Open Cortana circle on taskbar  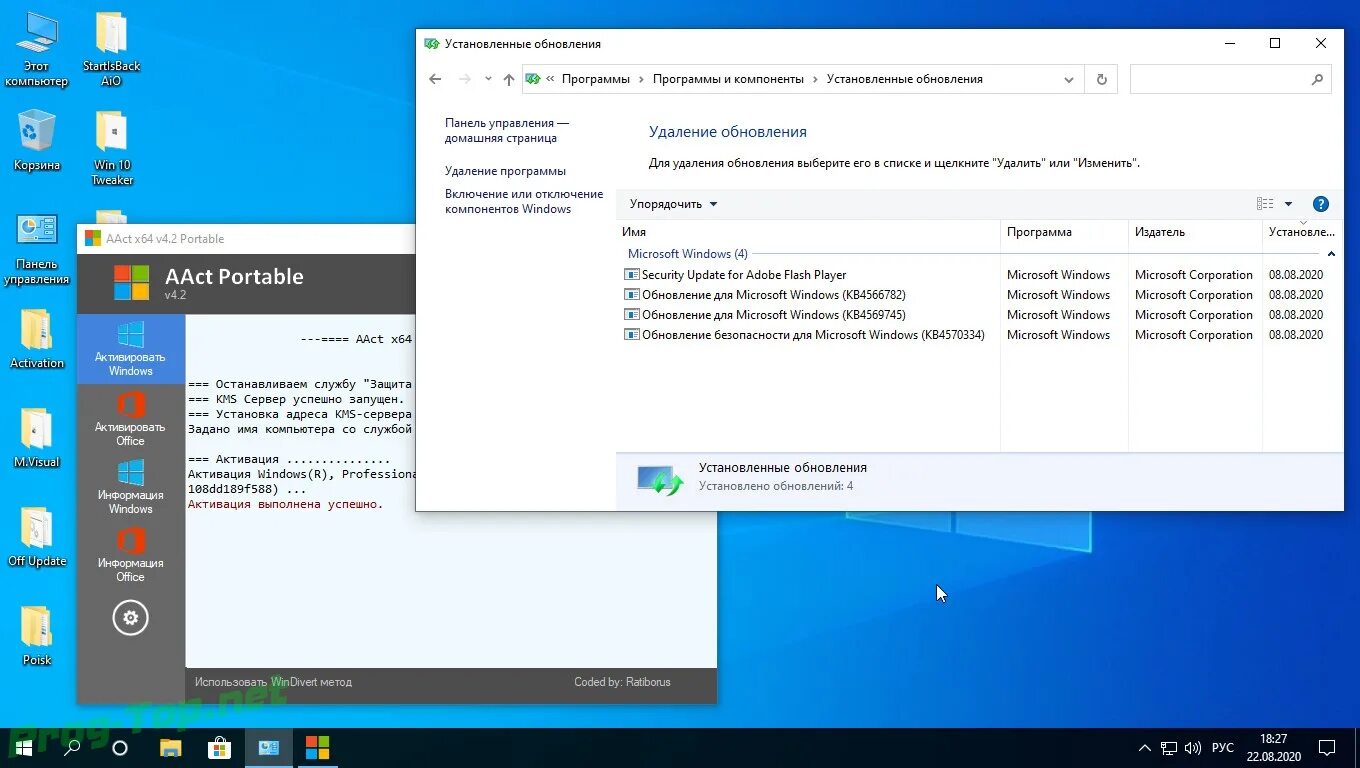click(120, 747)
